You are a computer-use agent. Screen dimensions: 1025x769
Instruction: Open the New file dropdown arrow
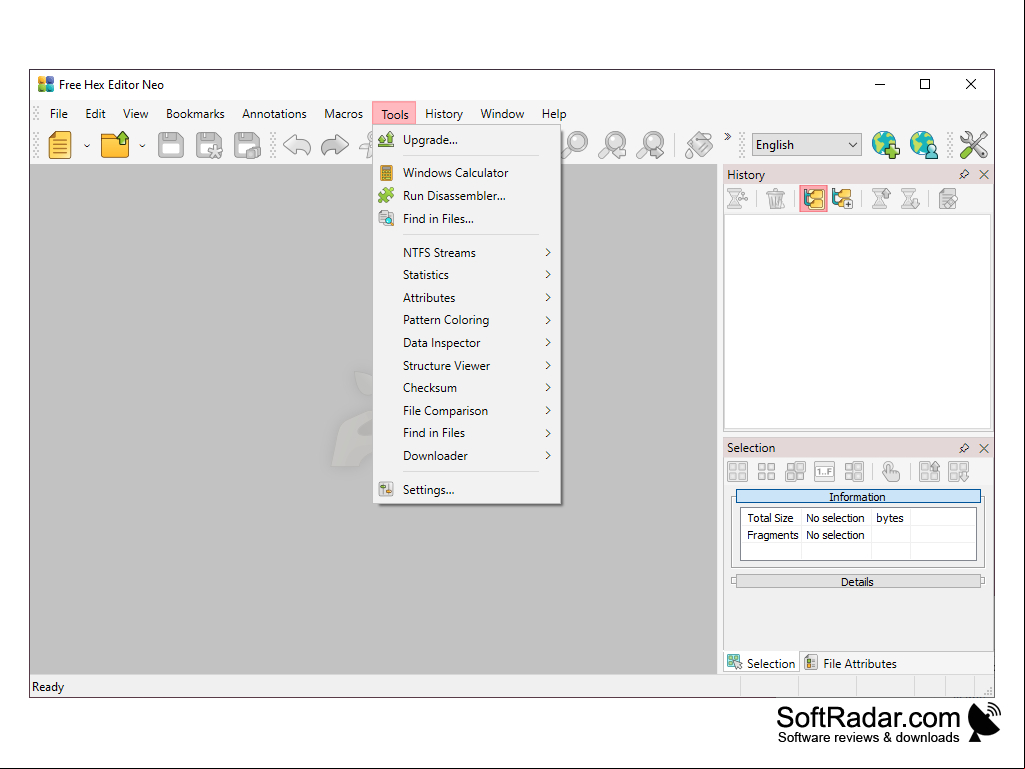click(86, 146)
